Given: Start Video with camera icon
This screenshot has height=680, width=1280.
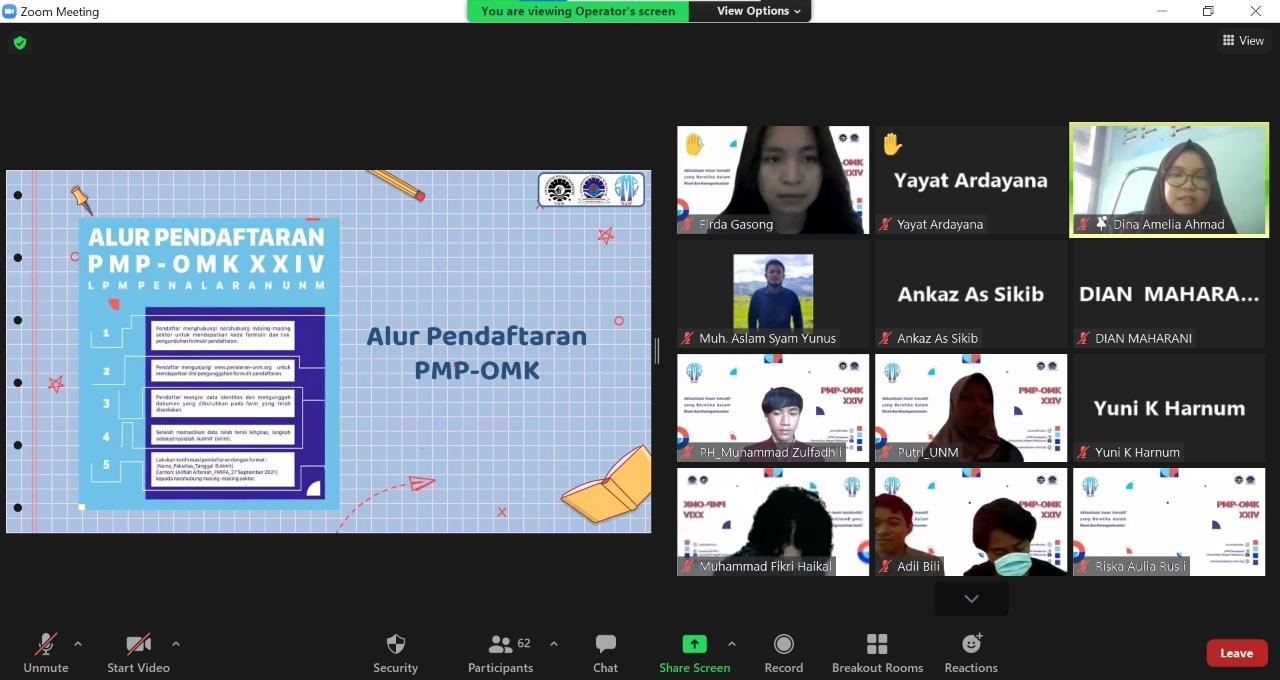Looking at the screenshot, I should 138,653.
